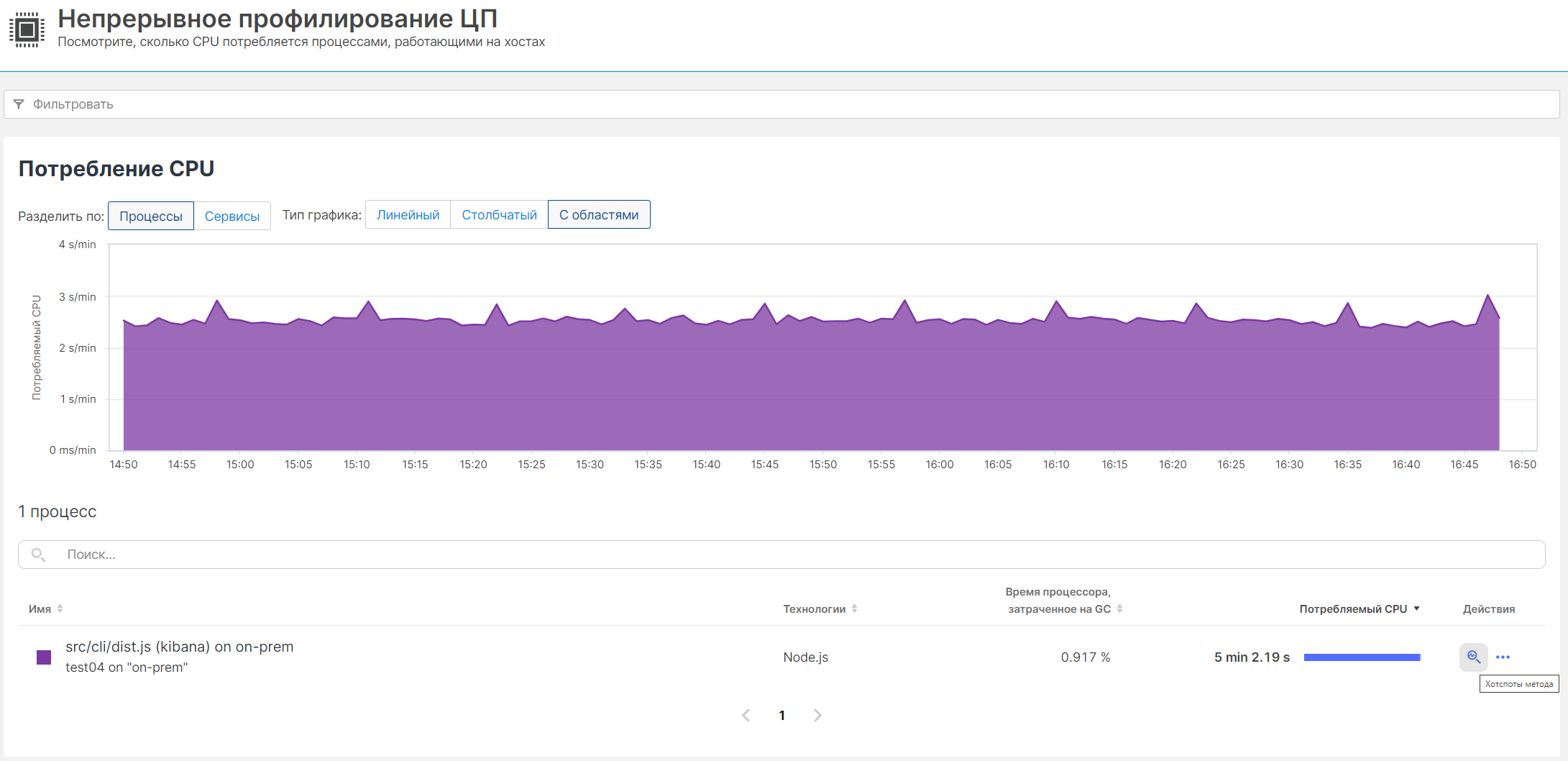Sort by Потребляемый CPU dropdown arrow
Screen dimensions: 1568x761
pyautogui.click(x=1416, y=609)
